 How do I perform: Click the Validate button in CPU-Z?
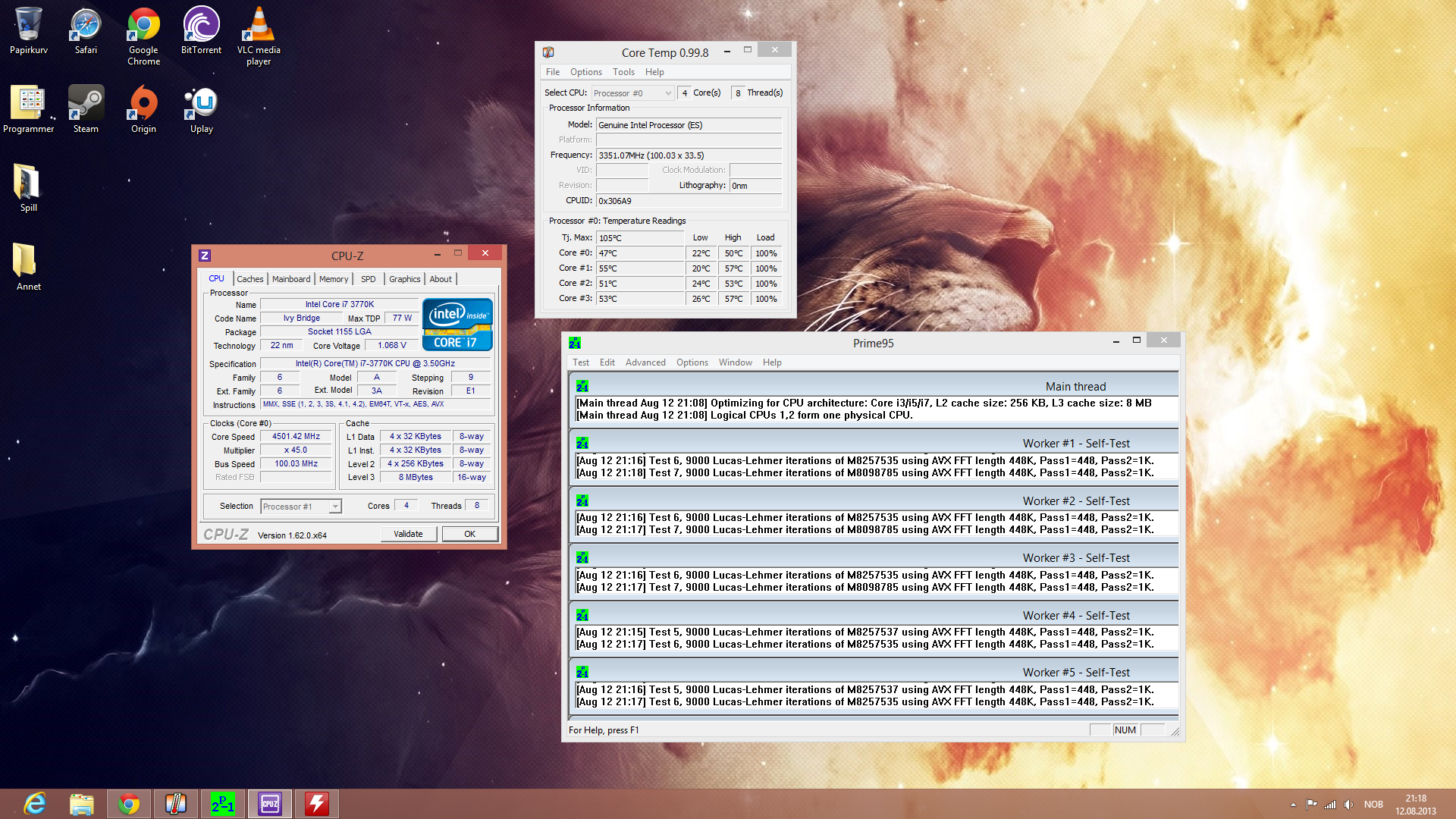(x=409, y=534)
